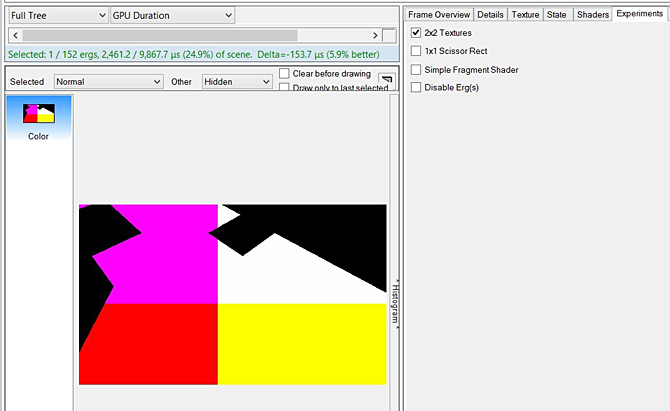The image size is (670, 411).
Task: Select the Color render target thumbnail
Action: click(38, 120)
